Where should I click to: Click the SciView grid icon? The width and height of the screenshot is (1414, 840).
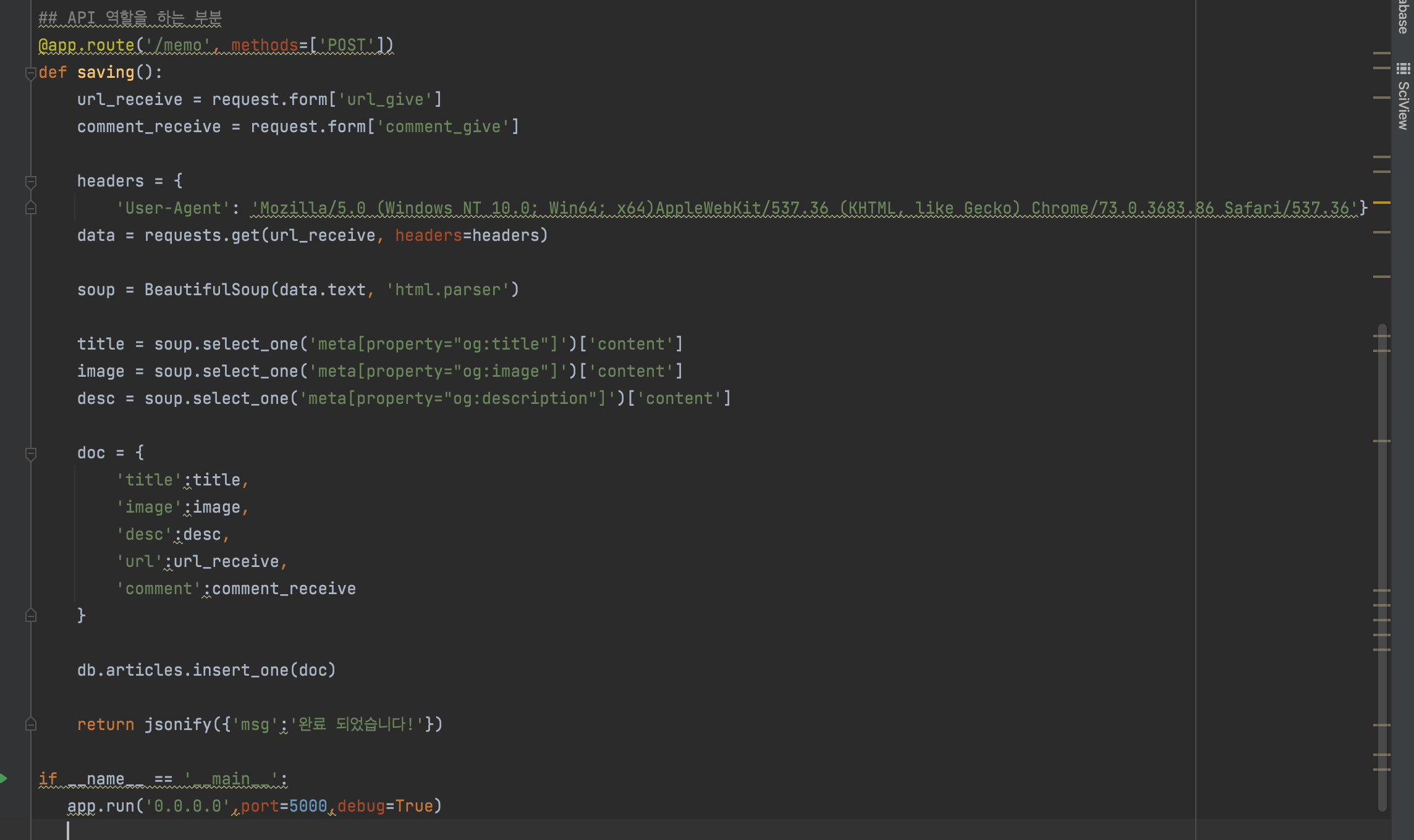(x=1403, y=69)
